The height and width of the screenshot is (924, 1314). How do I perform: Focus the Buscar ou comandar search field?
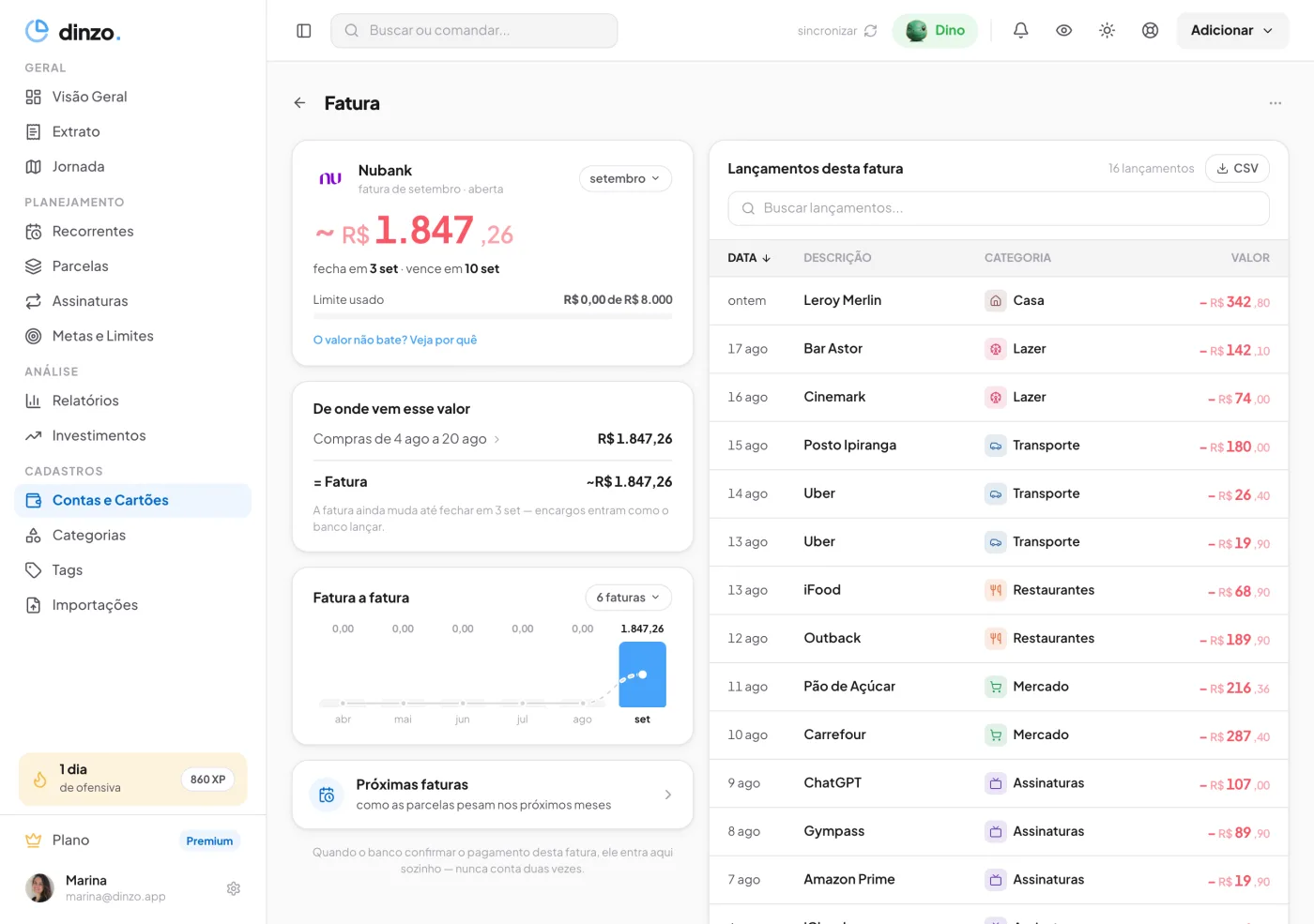pyautogui.click(x=474, y=31)
